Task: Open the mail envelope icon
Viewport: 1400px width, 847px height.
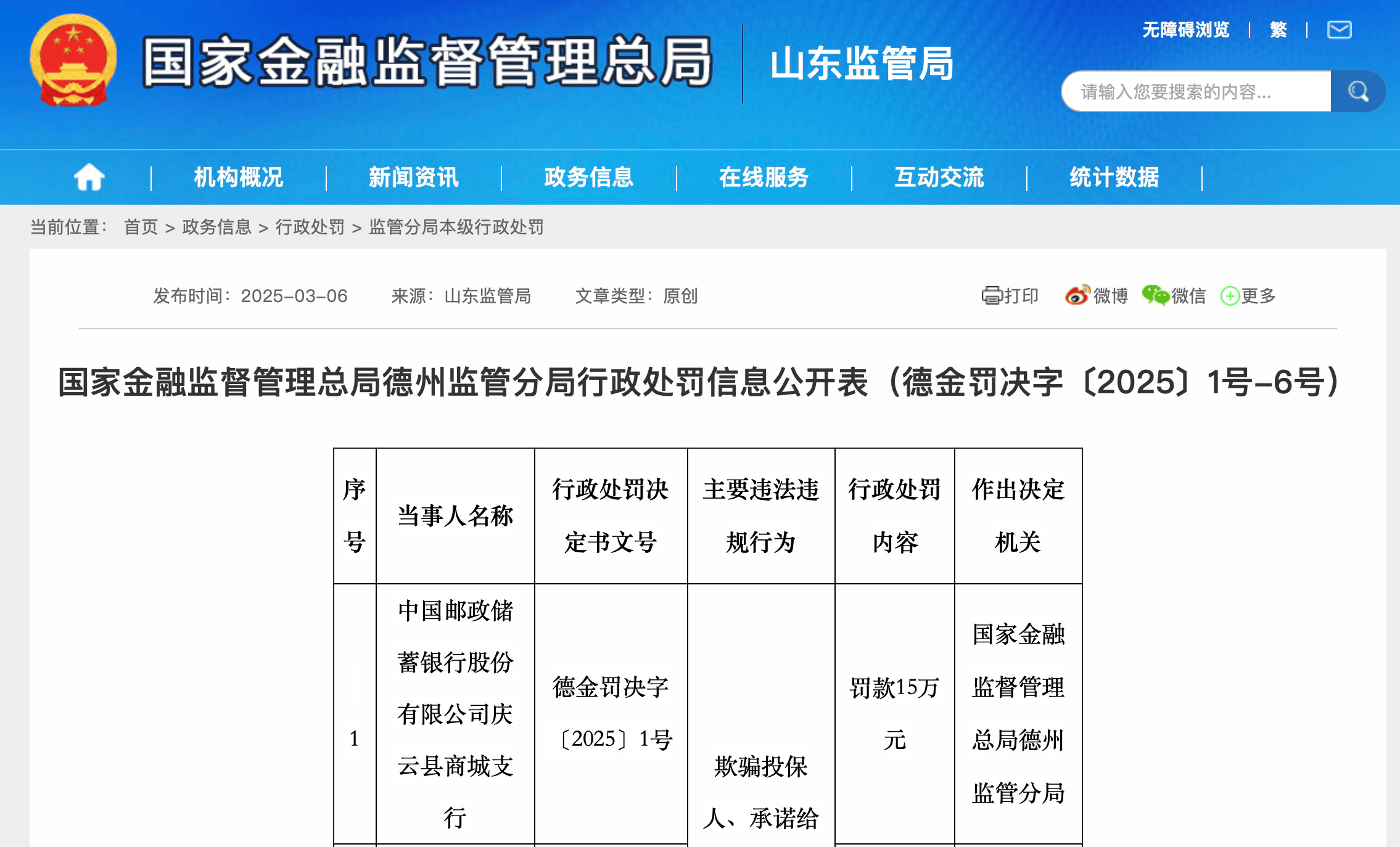Action: (x=1339, y=30)
